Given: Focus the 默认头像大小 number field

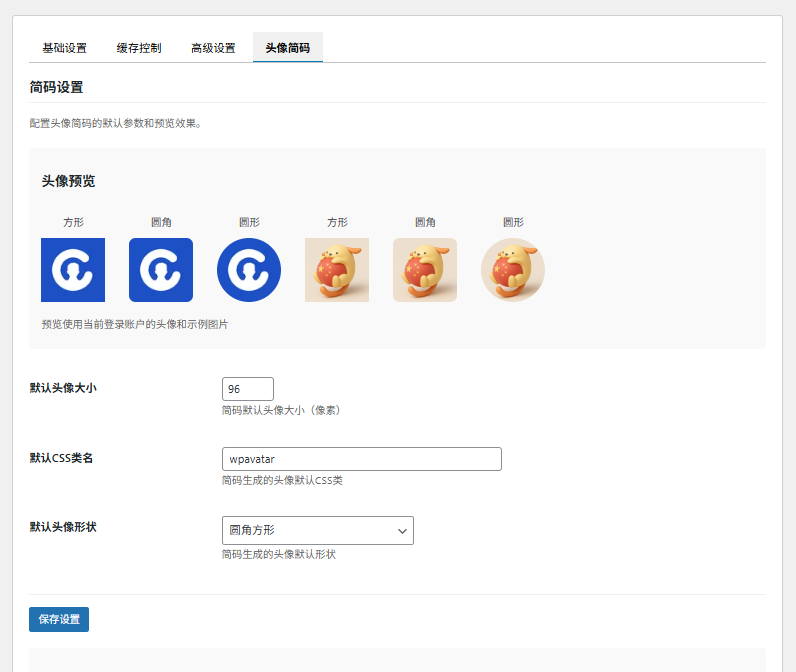Looking at the screenshot, I should pos(248,389).
